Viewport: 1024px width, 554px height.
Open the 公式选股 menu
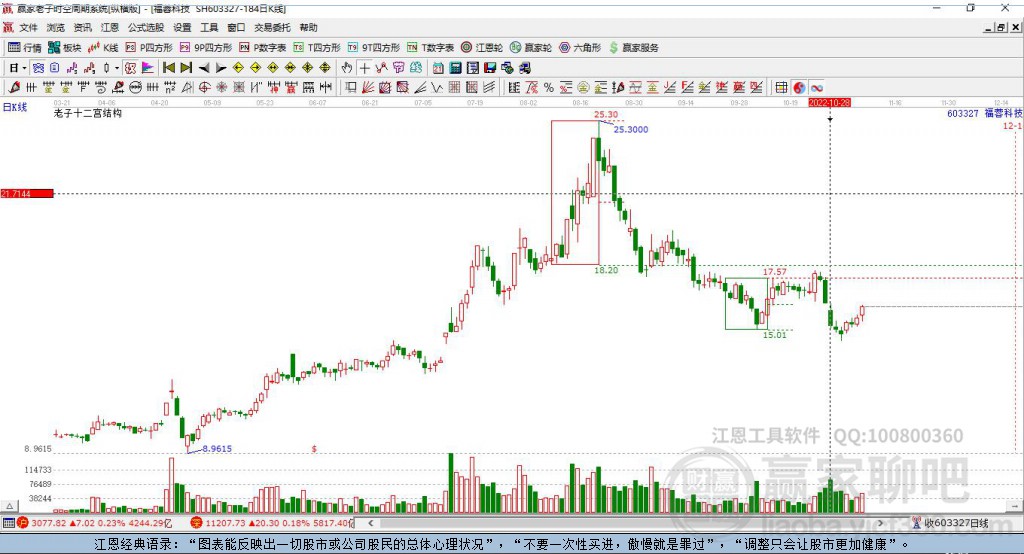(x=146, y=27)
